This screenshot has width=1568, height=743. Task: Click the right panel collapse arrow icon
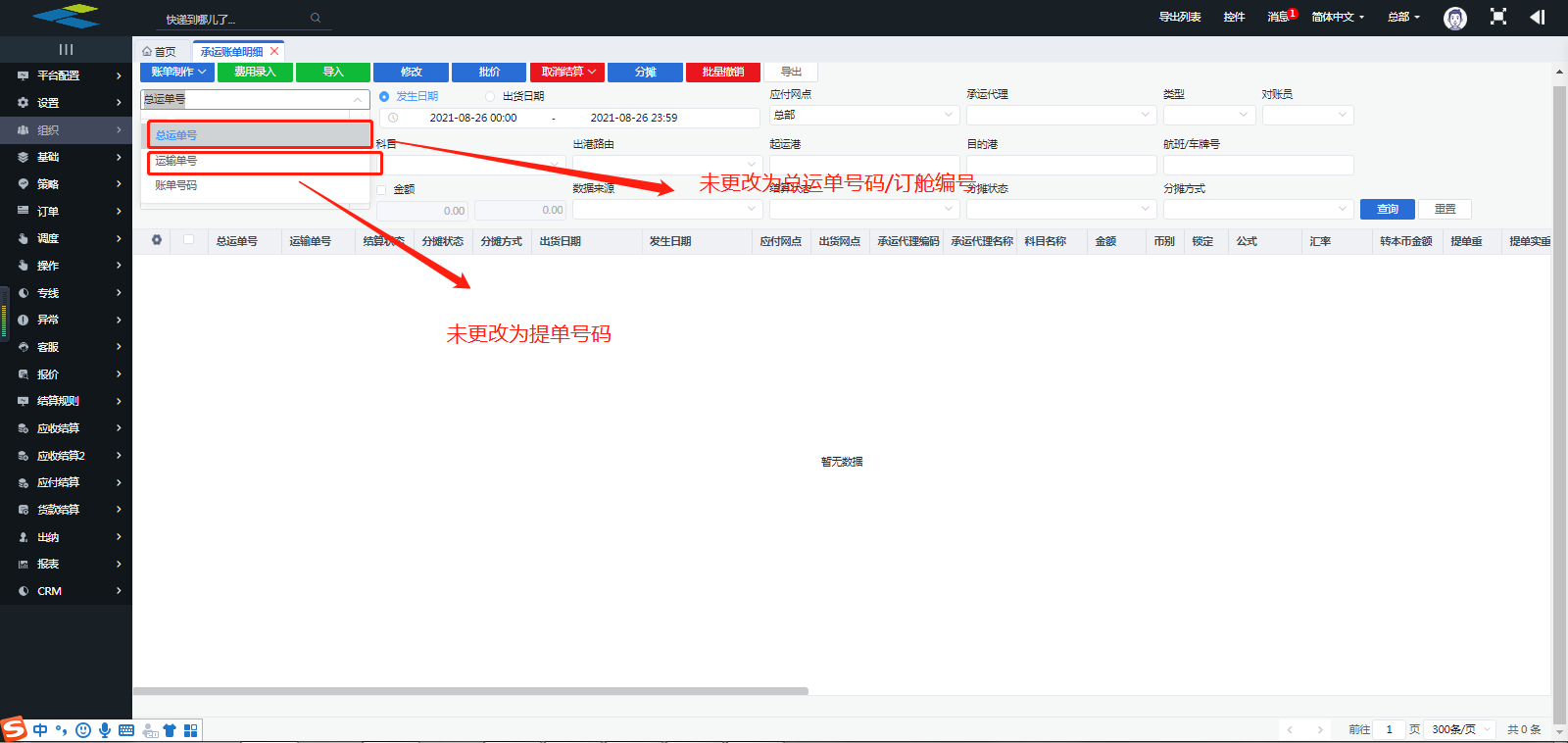click(x=1538, y=17)
